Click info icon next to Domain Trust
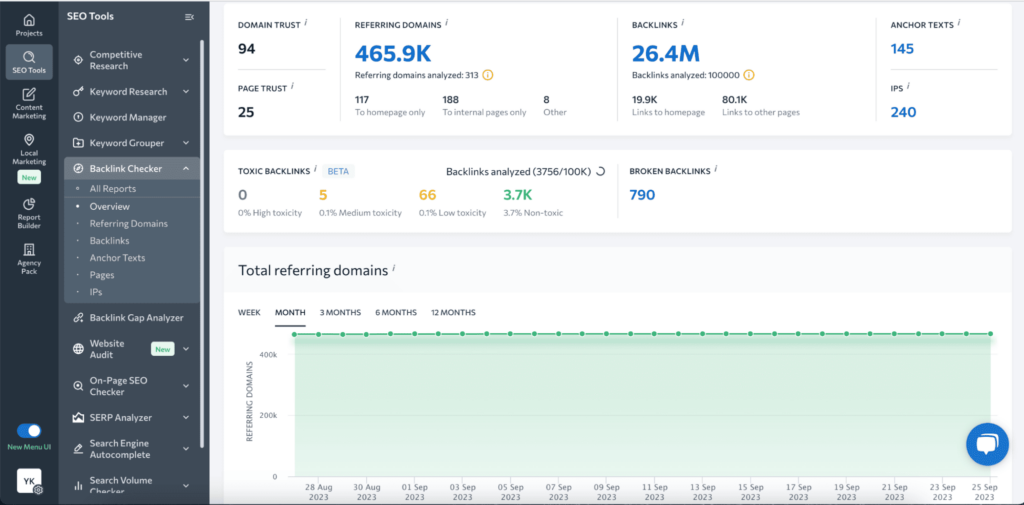The width and height of the screenshot is (1024, 505). [306, 22]
